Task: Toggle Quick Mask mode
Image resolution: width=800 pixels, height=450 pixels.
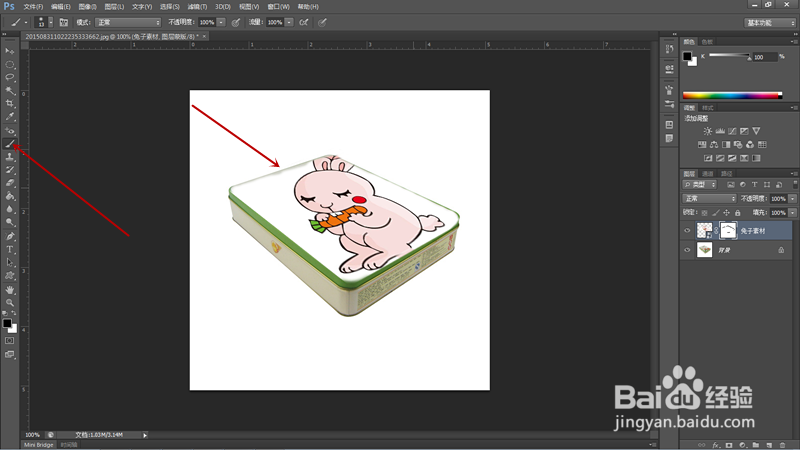Action: 10,341
